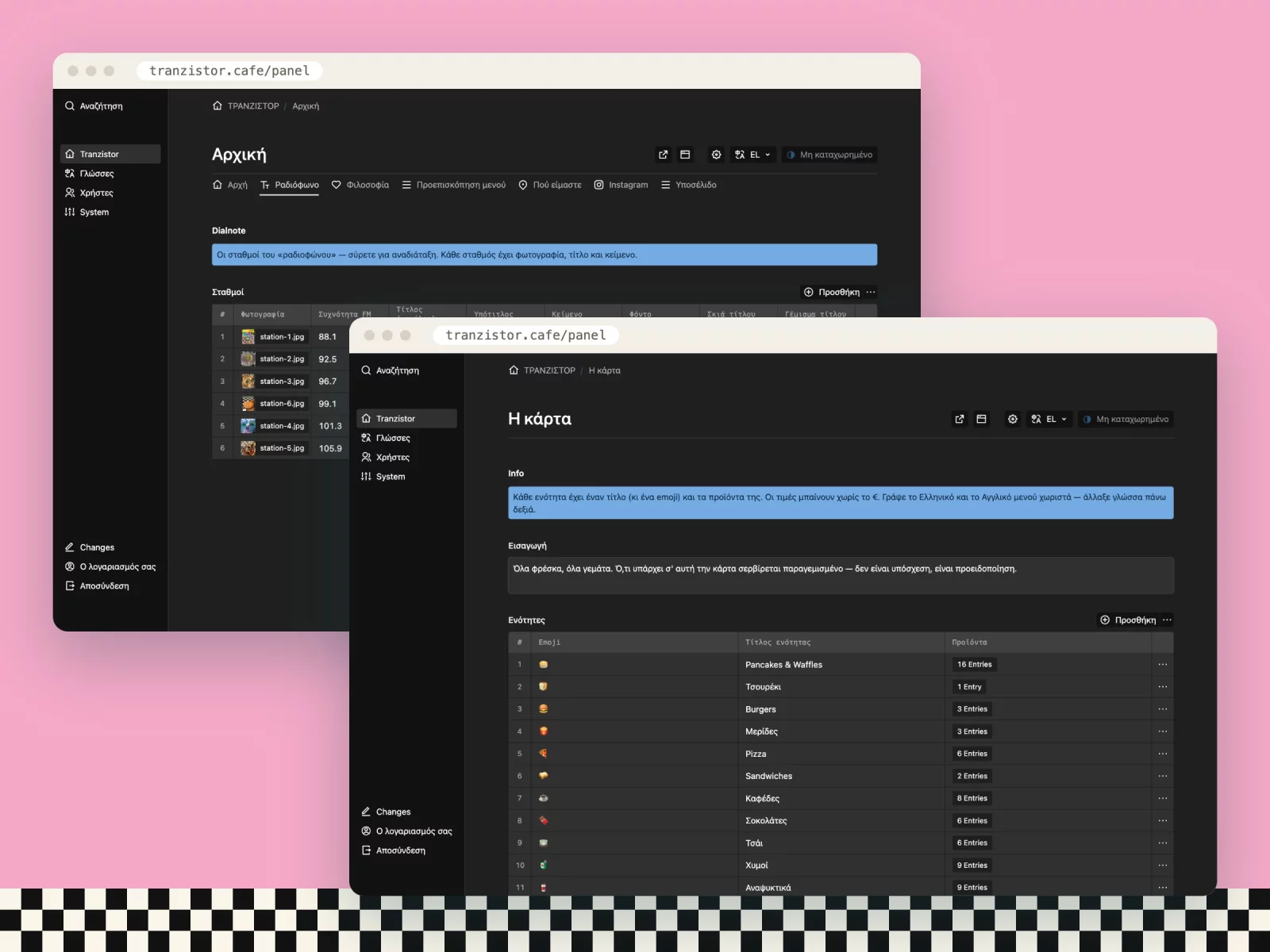Open Instagram tab in back window
This screenshot has width=1270, height=952.
point(622,185)
